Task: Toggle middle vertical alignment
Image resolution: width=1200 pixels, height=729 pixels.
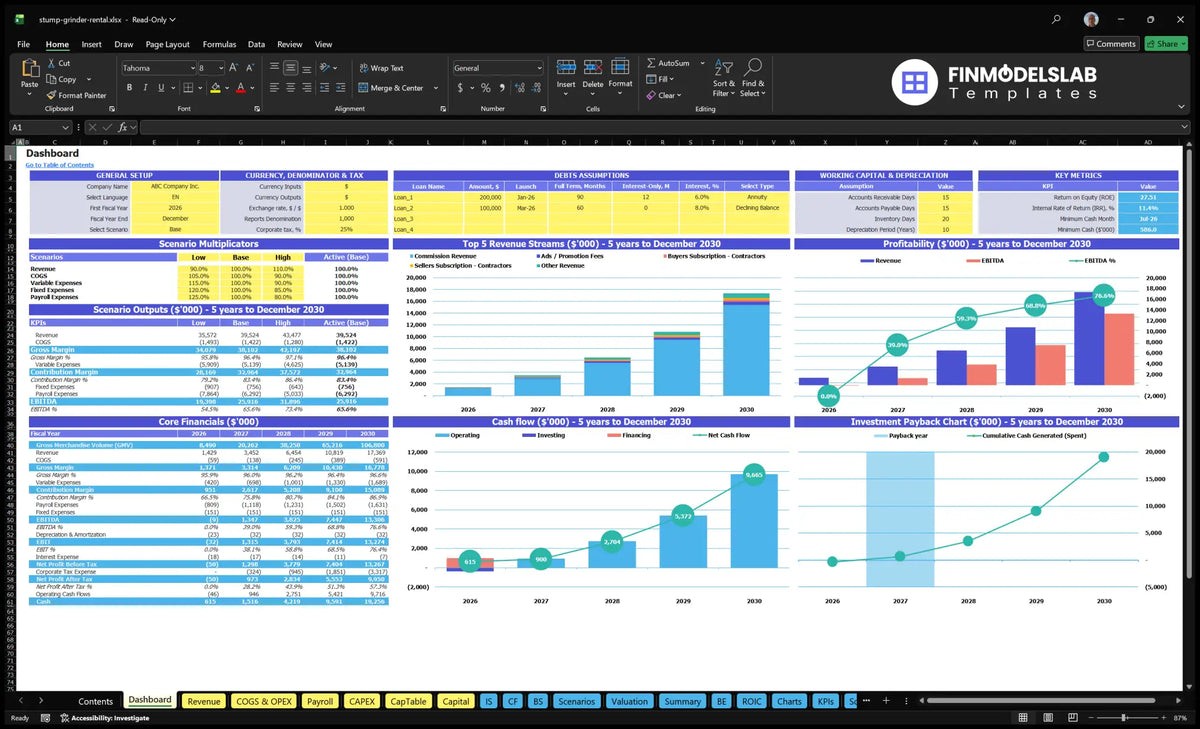Action: tap(290, 68)
